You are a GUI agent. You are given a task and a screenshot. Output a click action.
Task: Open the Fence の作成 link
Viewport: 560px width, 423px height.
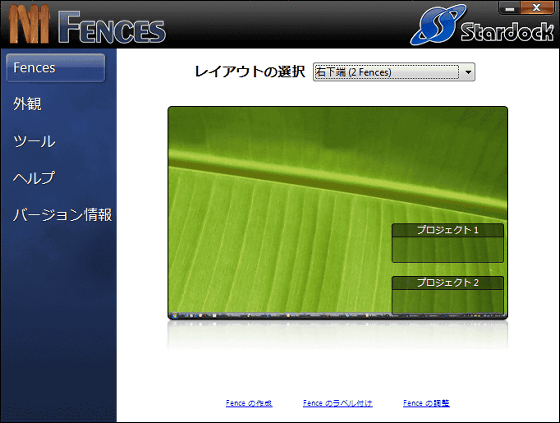click(249, 403)
